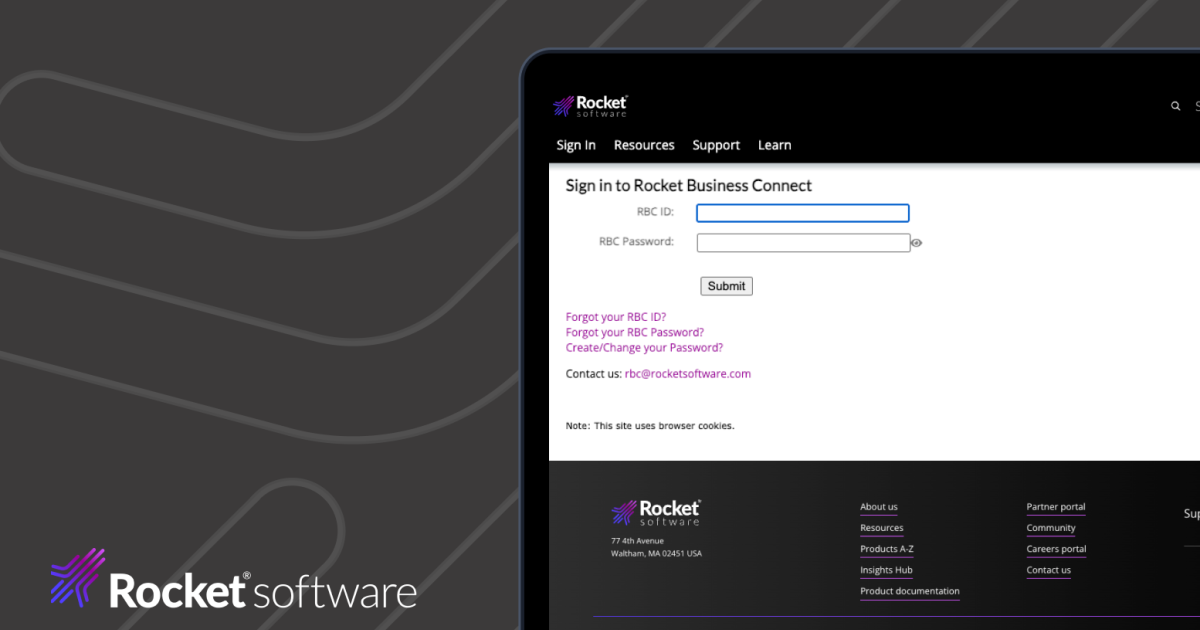Open the Support navigation menu
The height and width of the screenshot is (630, 1200).
716,145
